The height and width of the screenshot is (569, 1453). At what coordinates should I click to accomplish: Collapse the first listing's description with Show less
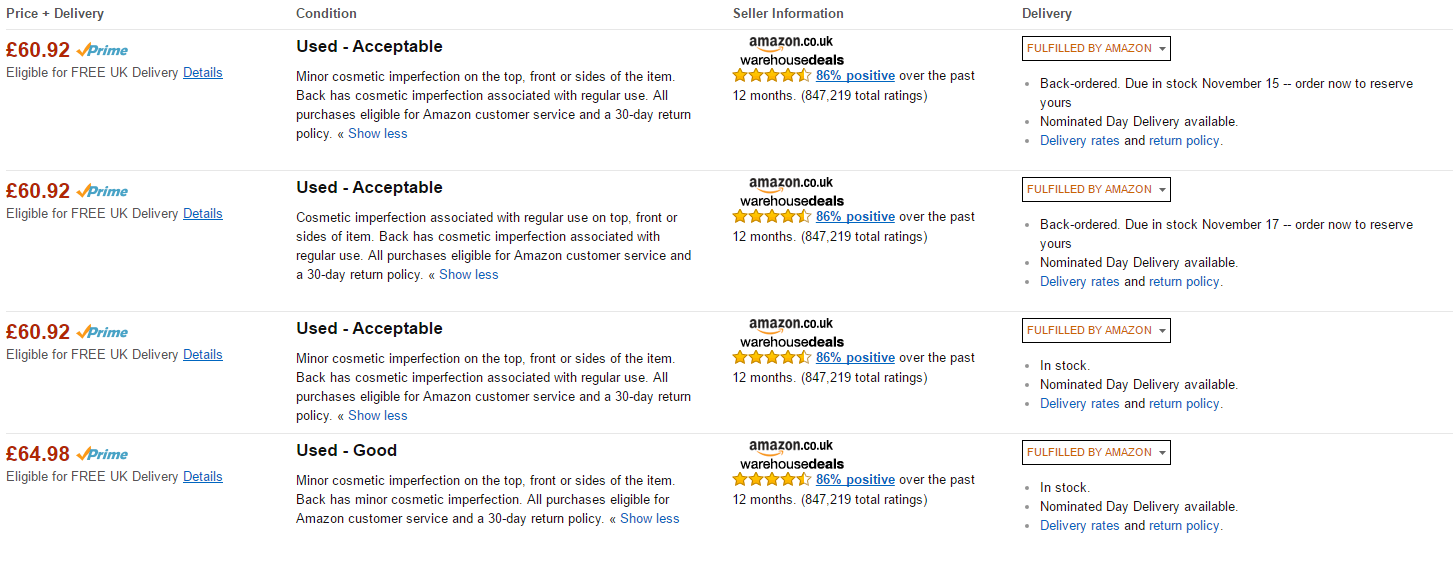pyautogui.click(x=377, y=134)
